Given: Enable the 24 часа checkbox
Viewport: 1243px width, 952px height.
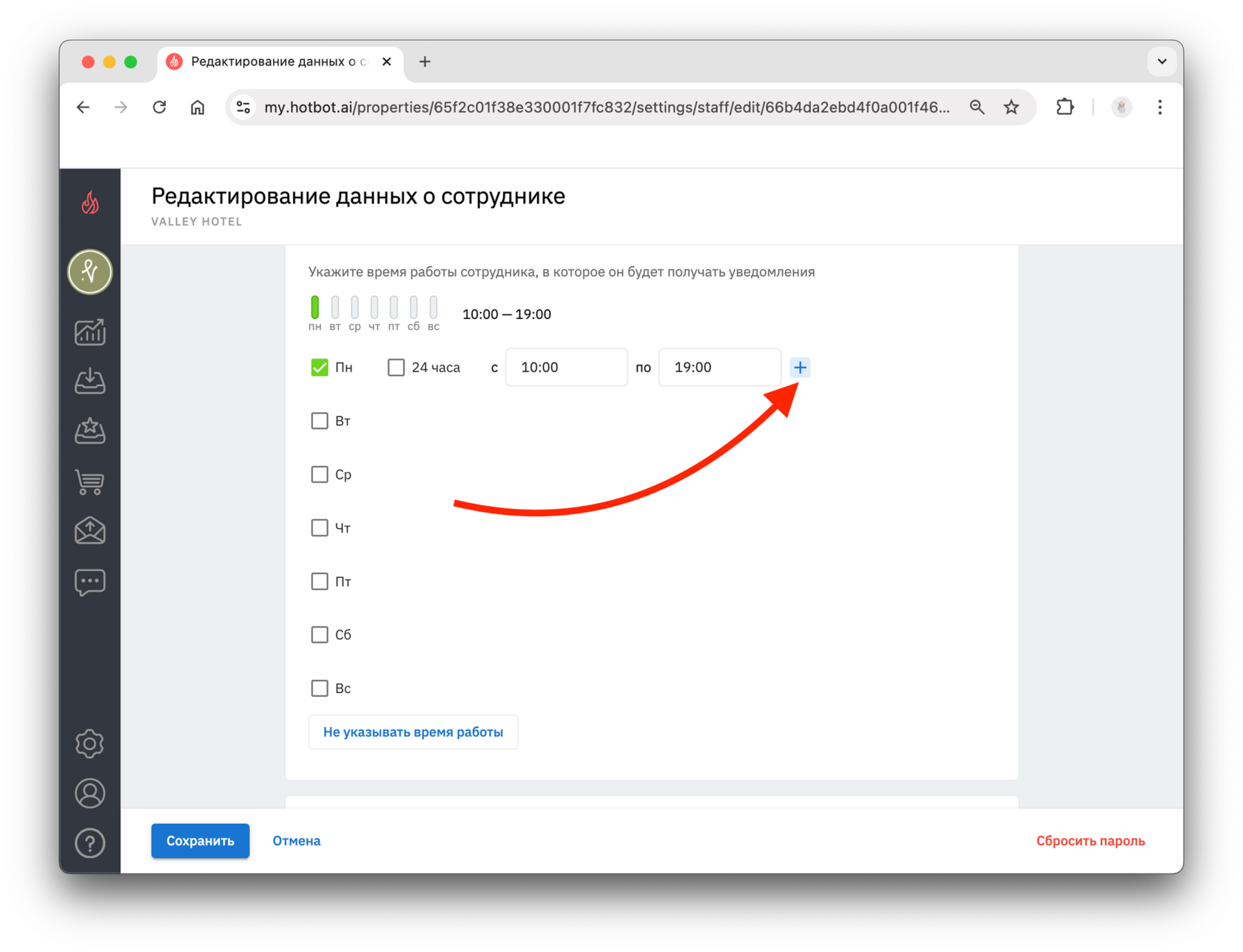Looking at the screenshot, I should 397,368.
